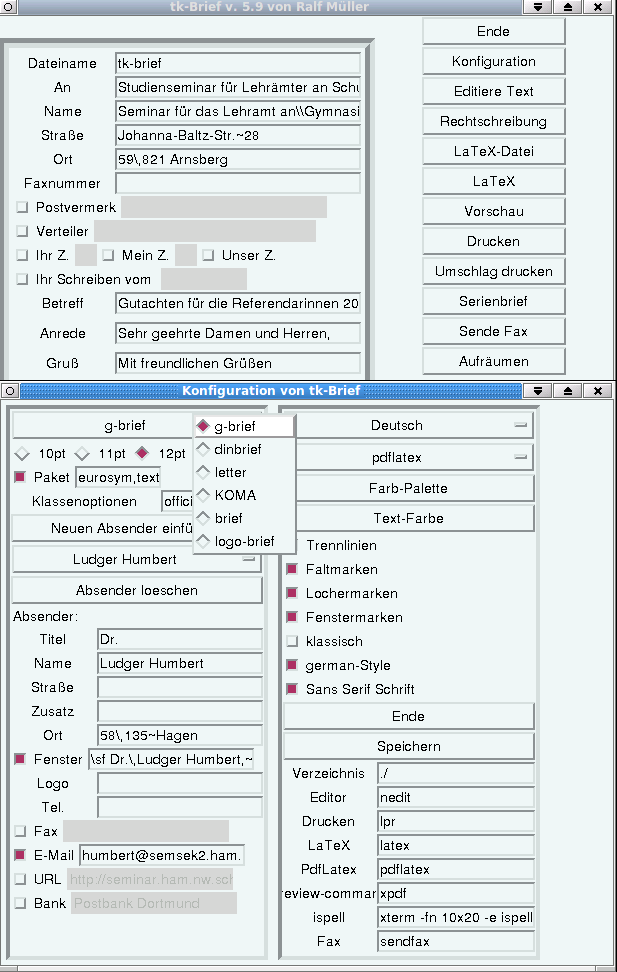
Task: Click the LaTeX-Datei button
Action: (494, 151)
